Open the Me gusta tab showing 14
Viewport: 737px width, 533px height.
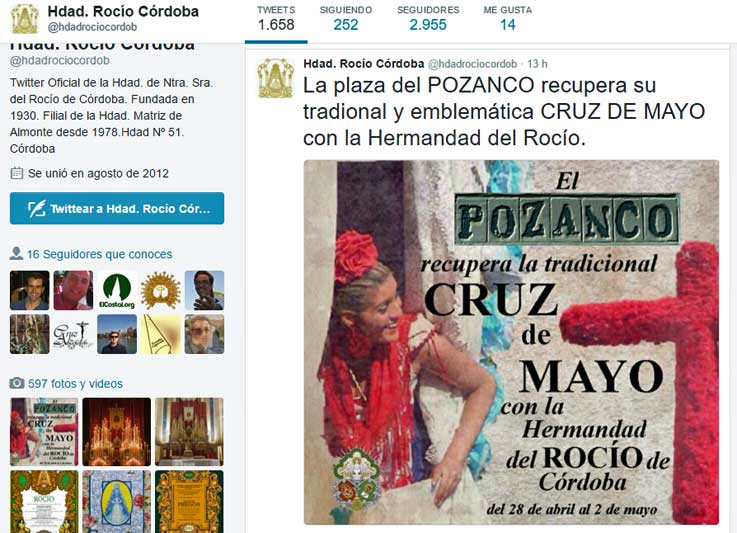508,19
